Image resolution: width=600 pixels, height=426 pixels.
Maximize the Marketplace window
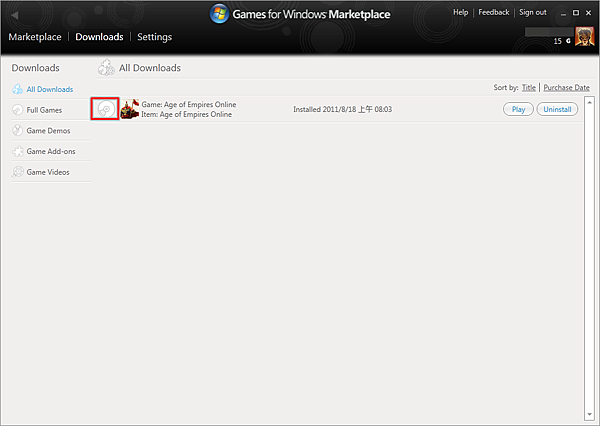click(576, 13)
